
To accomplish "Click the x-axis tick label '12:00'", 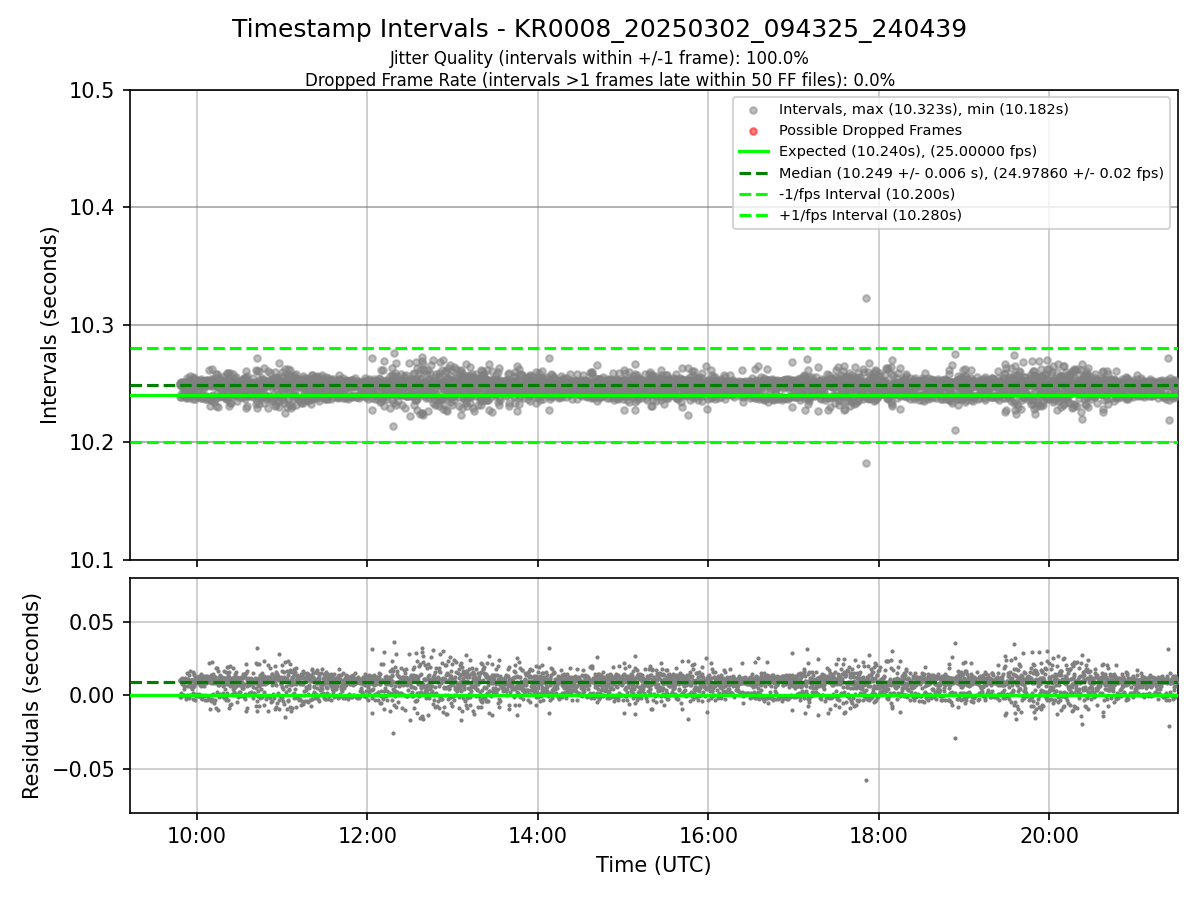I will point(367,837).
